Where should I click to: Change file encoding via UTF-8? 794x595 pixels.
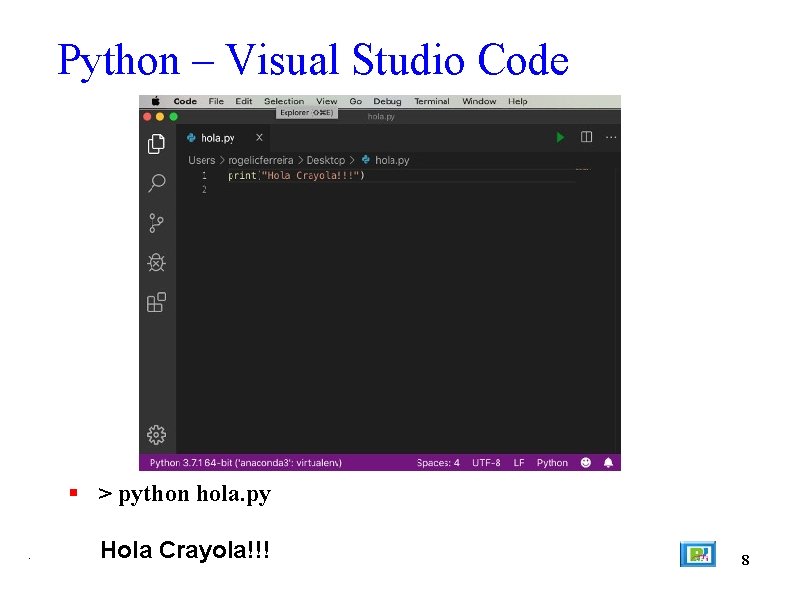tap(486, 462)
